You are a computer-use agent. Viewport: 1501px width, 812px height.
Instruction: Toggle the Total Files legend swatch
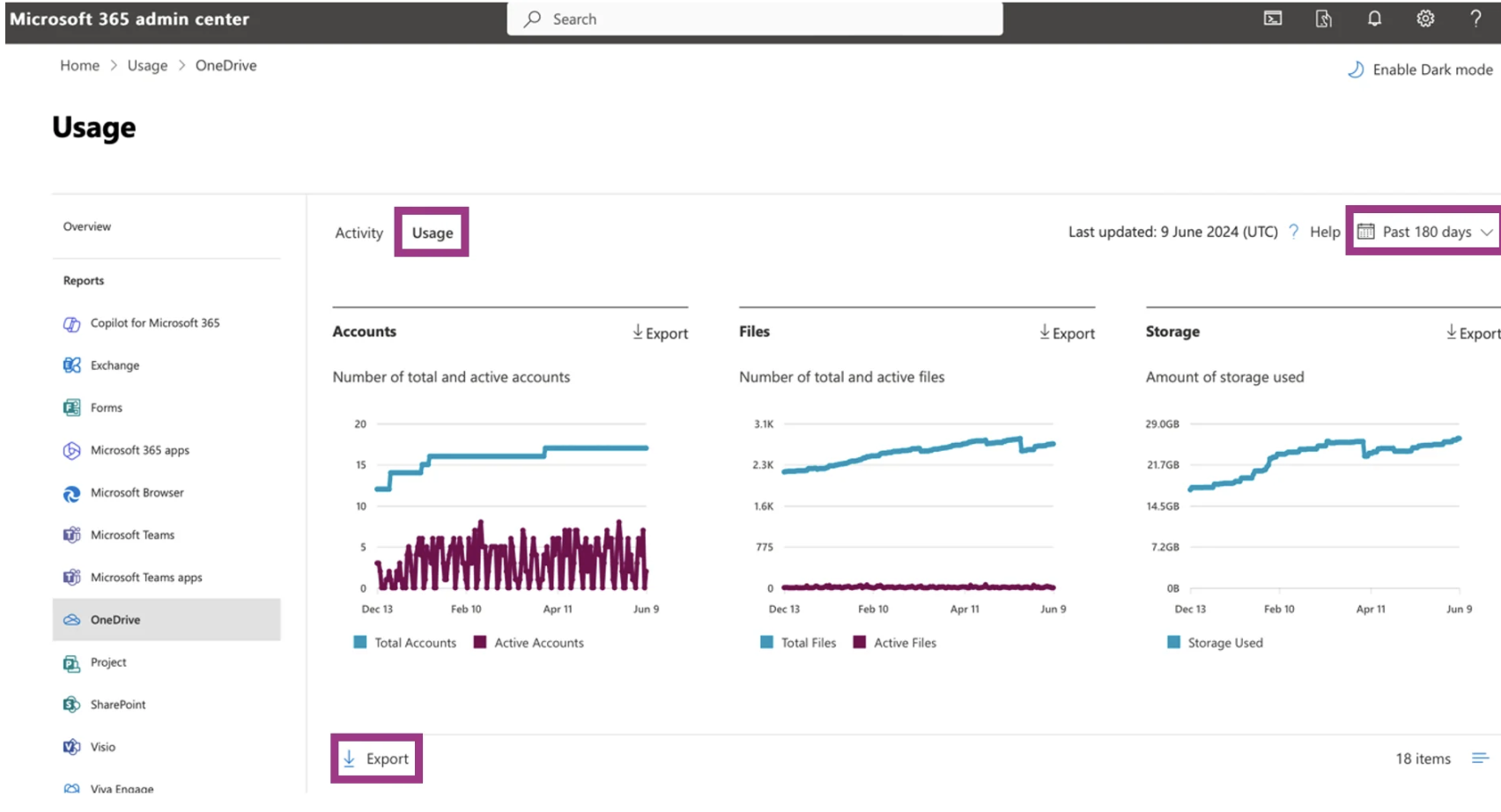pos(766,642)
